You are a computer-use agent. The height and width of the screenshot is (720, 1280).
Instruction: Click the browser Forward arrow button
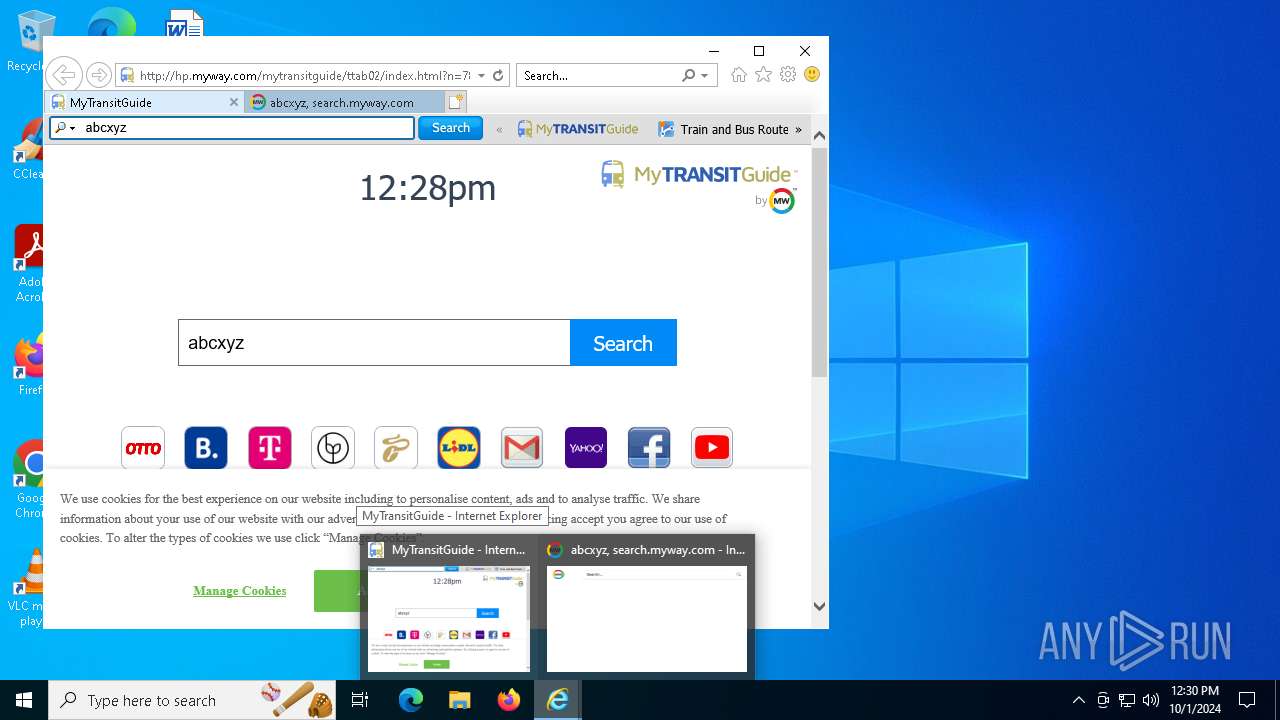coord(98,75)
